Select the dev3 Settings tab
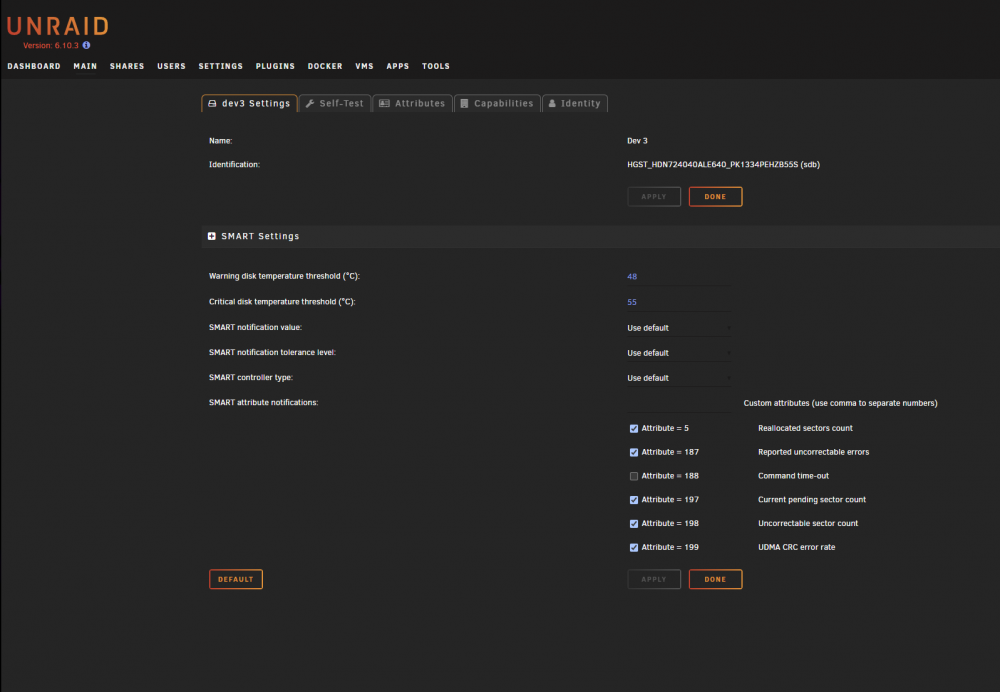 click(x=249, y=103)
